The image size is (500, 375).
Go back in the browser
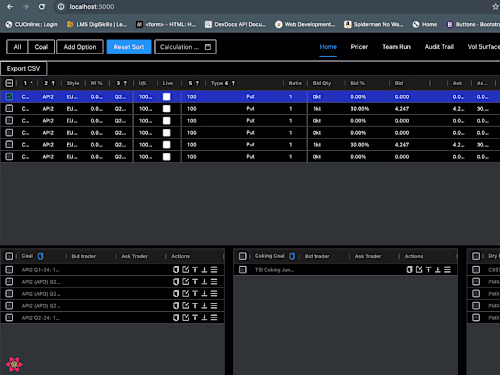(x=10, y=7)
